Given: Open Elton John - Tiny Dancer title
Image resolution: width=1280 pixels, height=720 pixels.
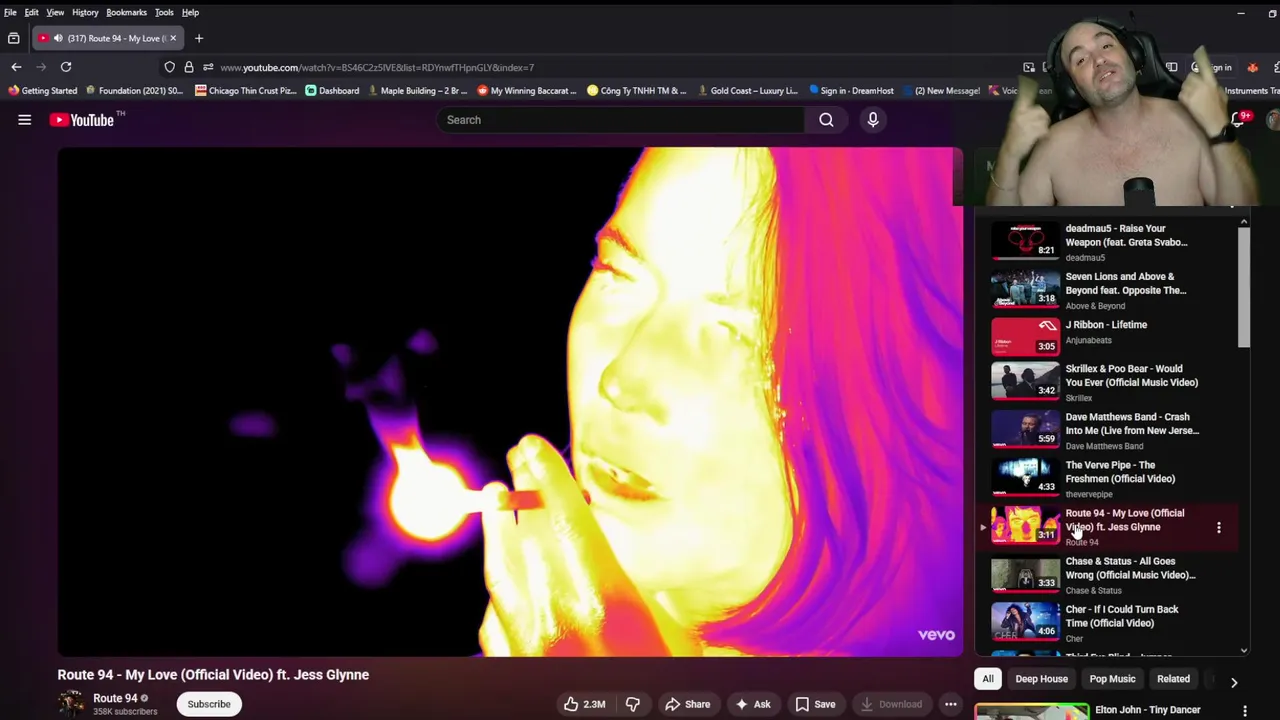Looking at the screenshot, I should (1147, 710).
